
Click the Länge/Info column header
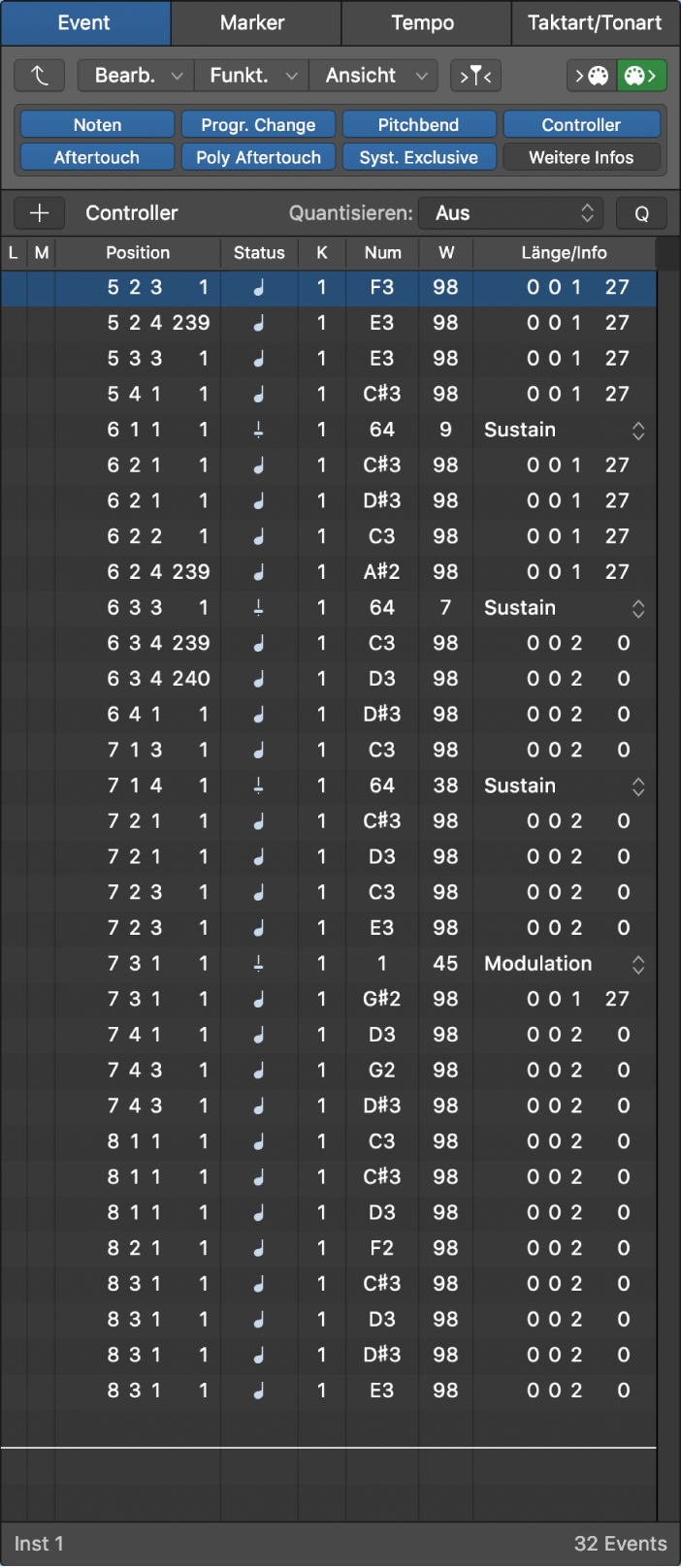click(x=564, y=253)
